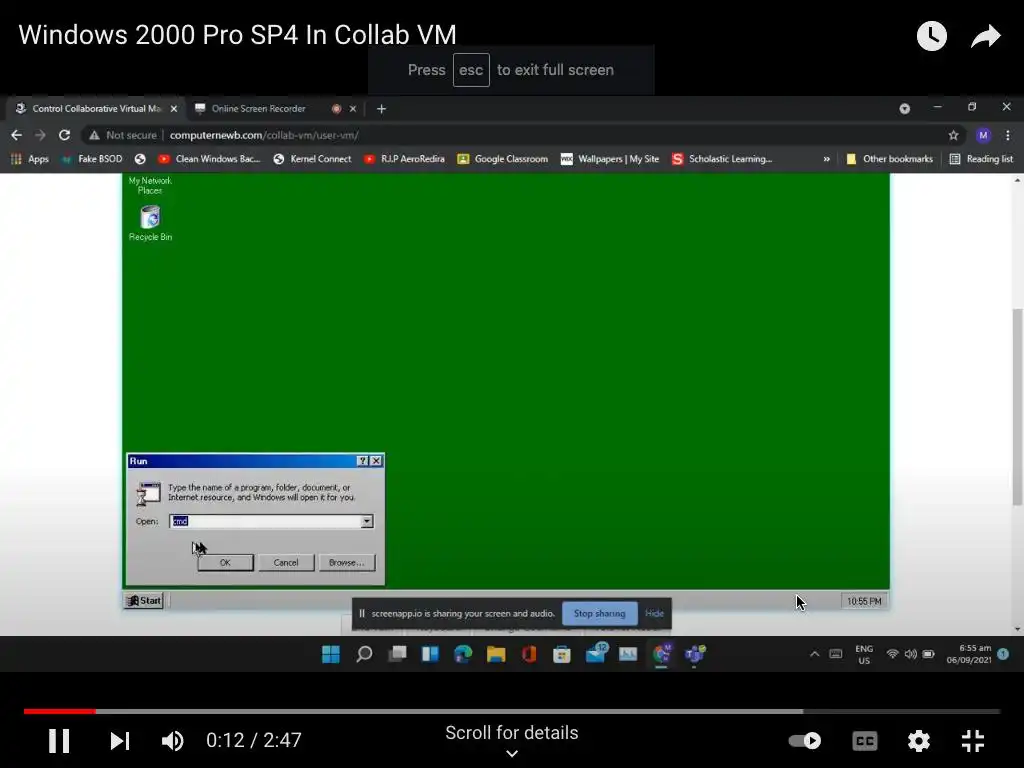Open R.I.P AeroRedira bookmark
Viewport: 1024px width, 768px height.
click(404, 159)
